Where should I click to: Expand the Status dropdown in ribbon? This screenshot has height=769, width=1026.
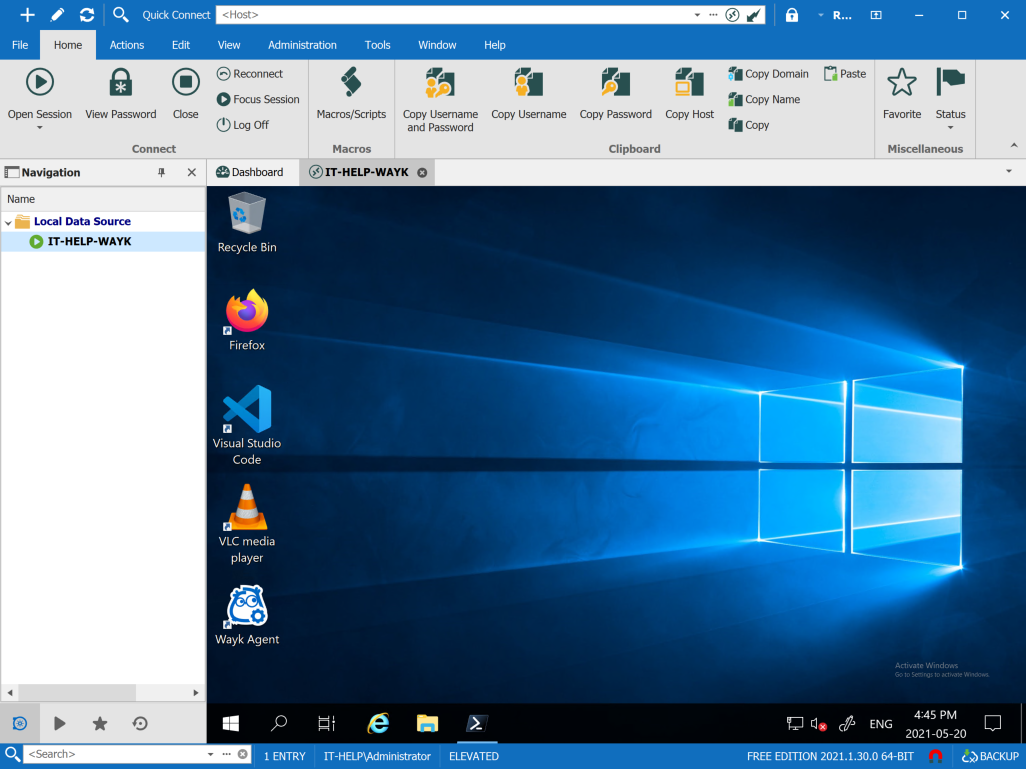click(950, 127)
